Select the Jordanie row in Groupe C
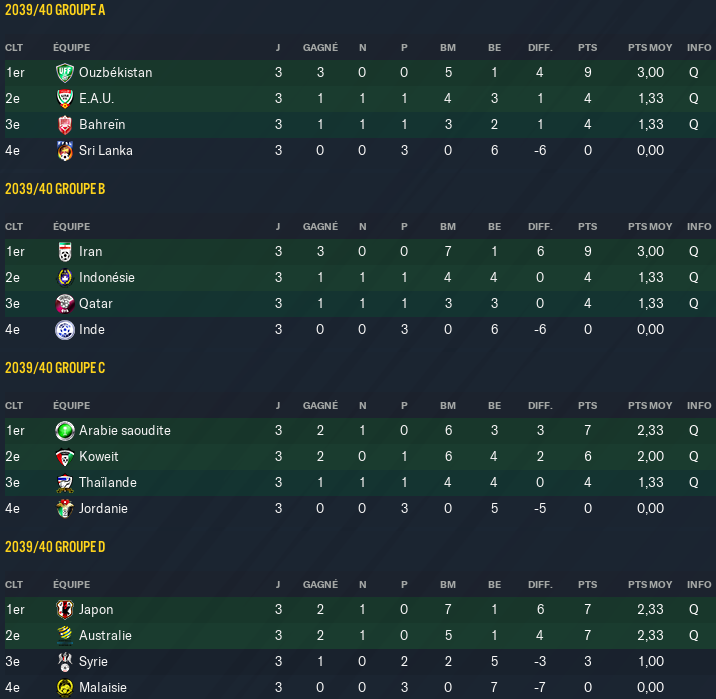716x699 pixels. click(x=360, y=509)
